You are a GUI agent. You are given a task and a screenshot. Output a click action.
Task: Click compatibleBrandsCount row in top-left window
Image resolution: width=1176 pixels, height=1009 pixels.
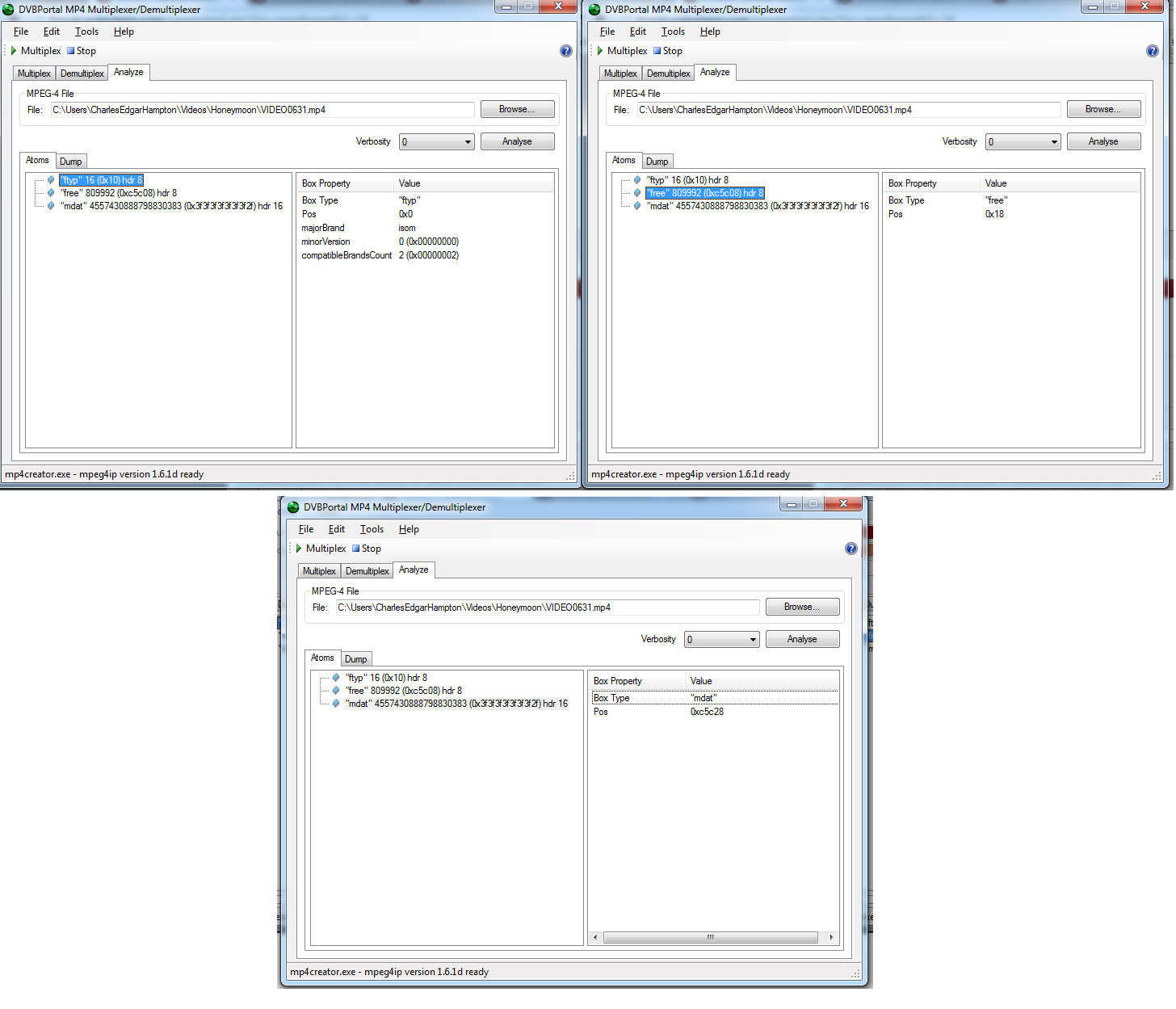pyautogui.click(x=425, y=255)
